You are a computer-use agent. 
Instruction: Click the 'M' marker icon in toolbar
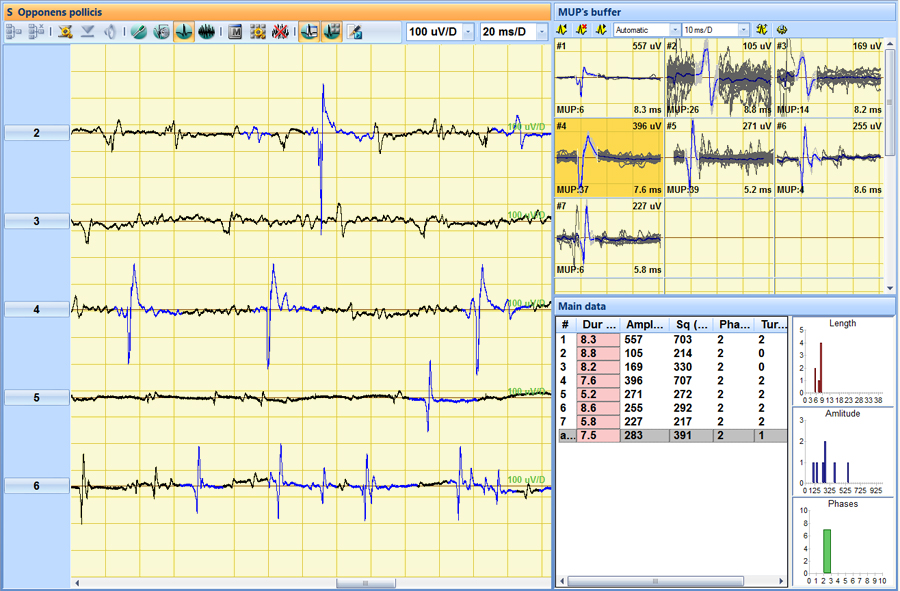pyautogui.click(x=235, y=32)
